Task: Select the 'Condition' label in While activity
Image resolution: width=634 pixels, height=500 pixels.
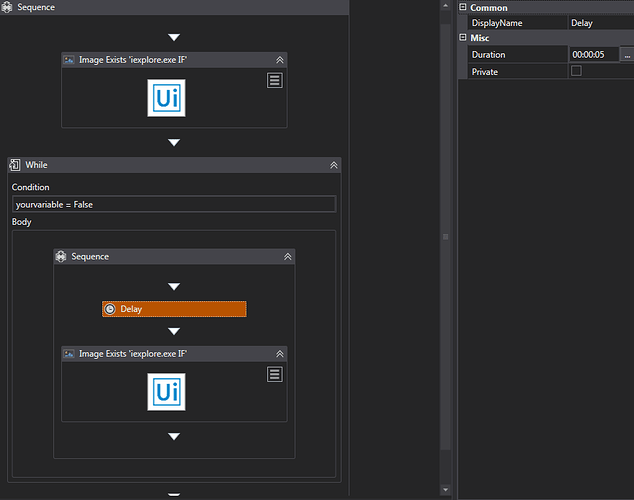Action: pos(31,187)
